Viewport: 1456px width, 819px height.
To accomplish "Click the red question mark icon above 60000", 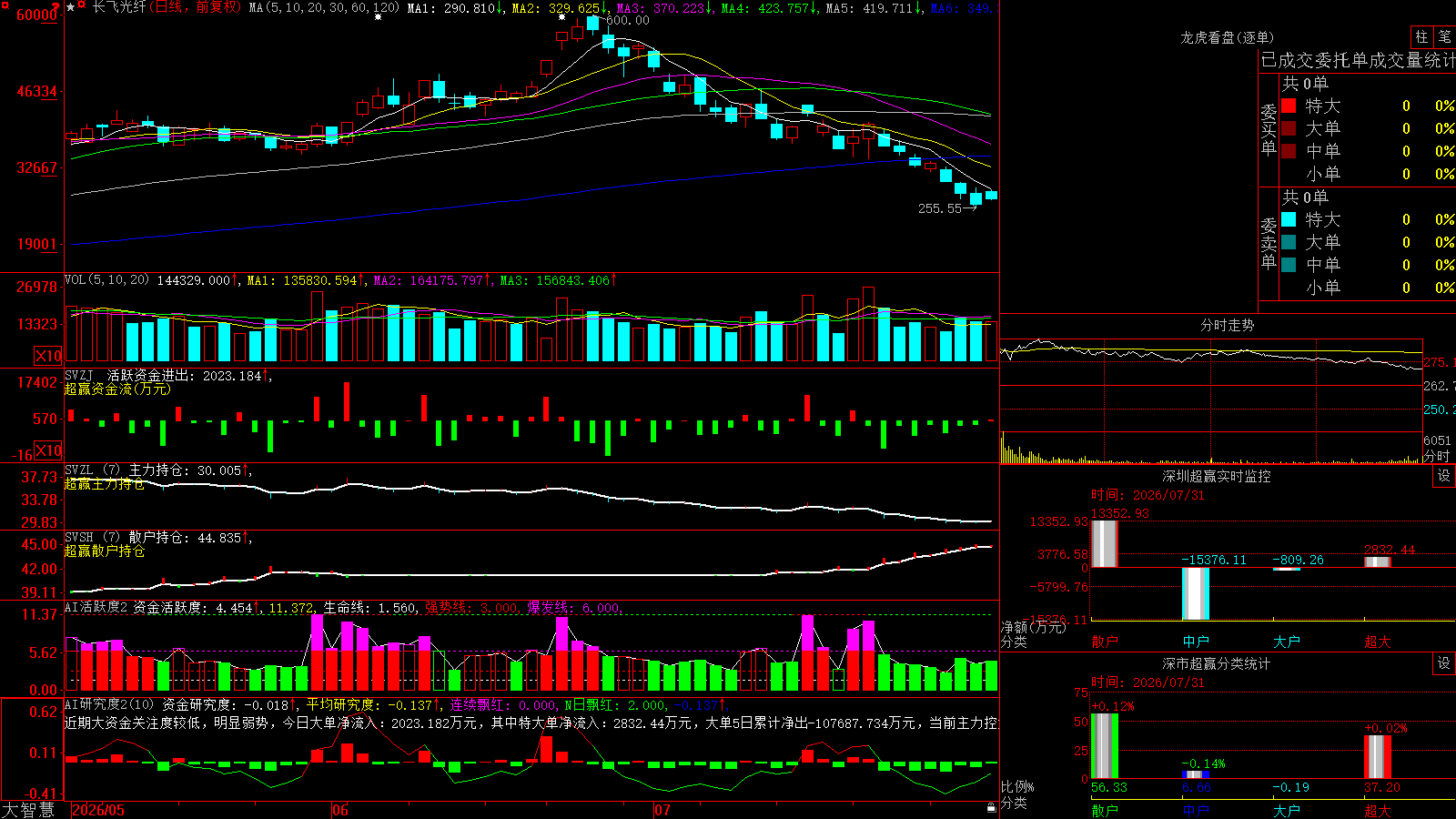I will (x=56, y=7).
